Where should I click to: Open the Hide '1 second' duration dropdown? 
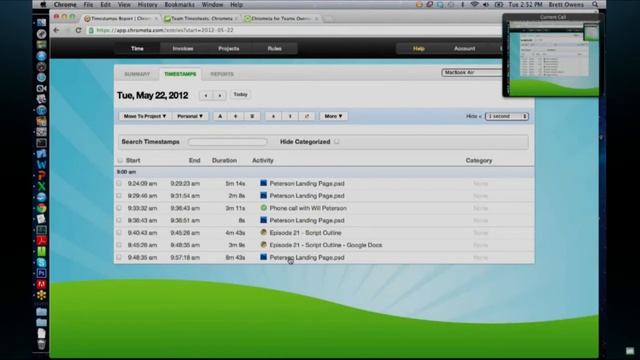(x=507, y=116)
